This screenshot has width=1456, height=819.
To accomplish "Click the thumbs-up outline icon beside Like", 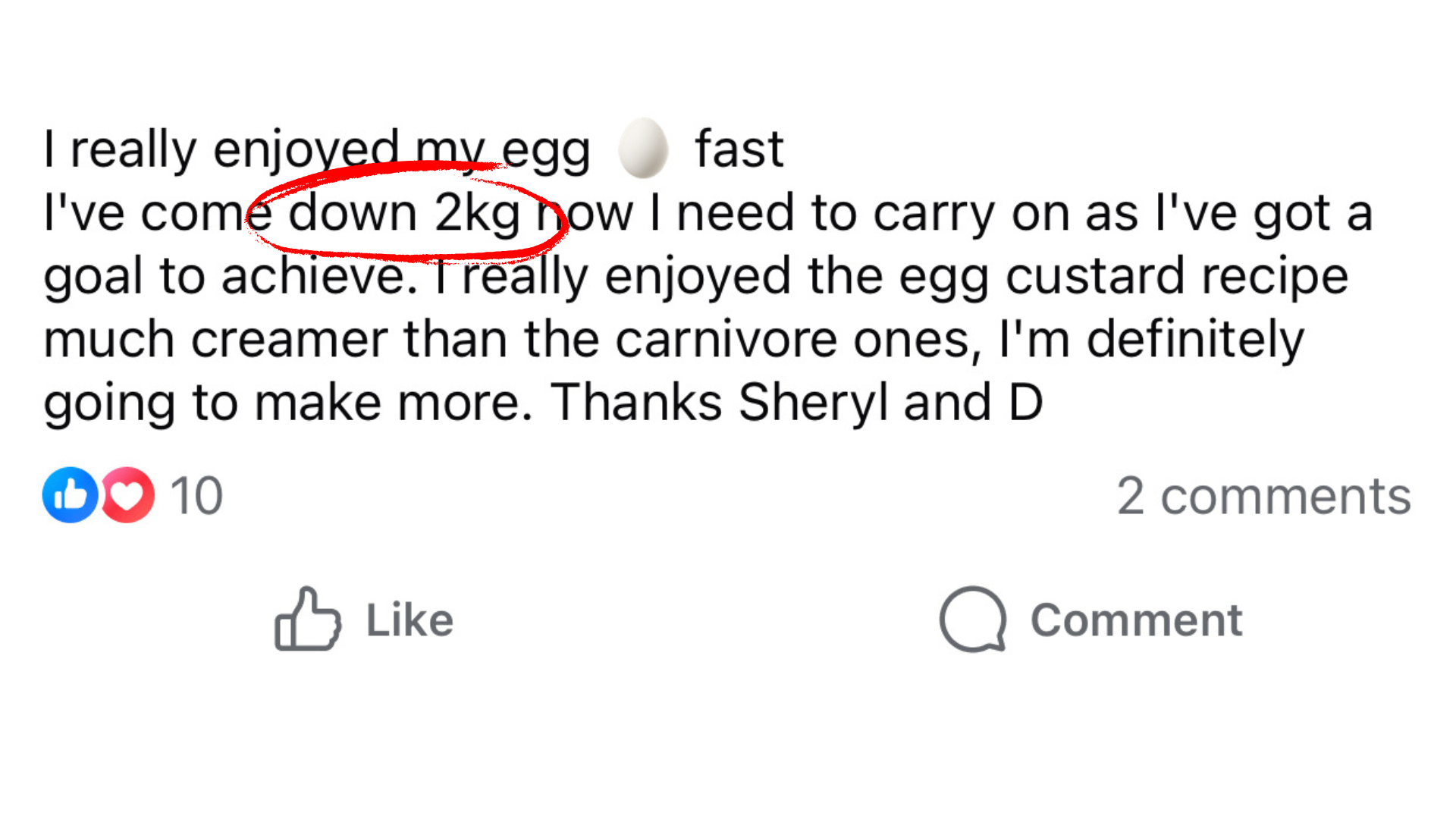I will [307, 619].
